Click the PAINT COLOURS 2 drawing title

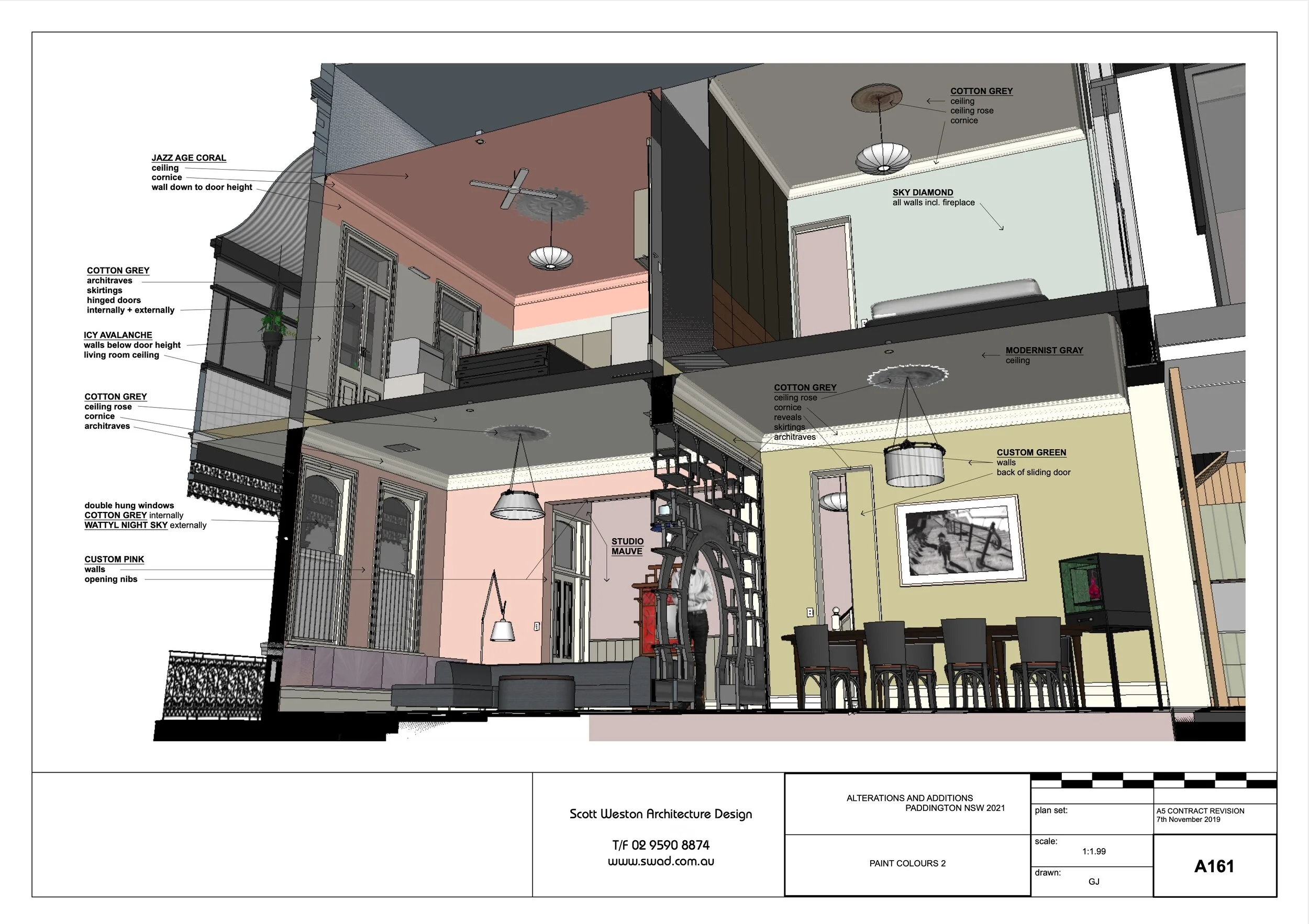[x=907, y=863]
